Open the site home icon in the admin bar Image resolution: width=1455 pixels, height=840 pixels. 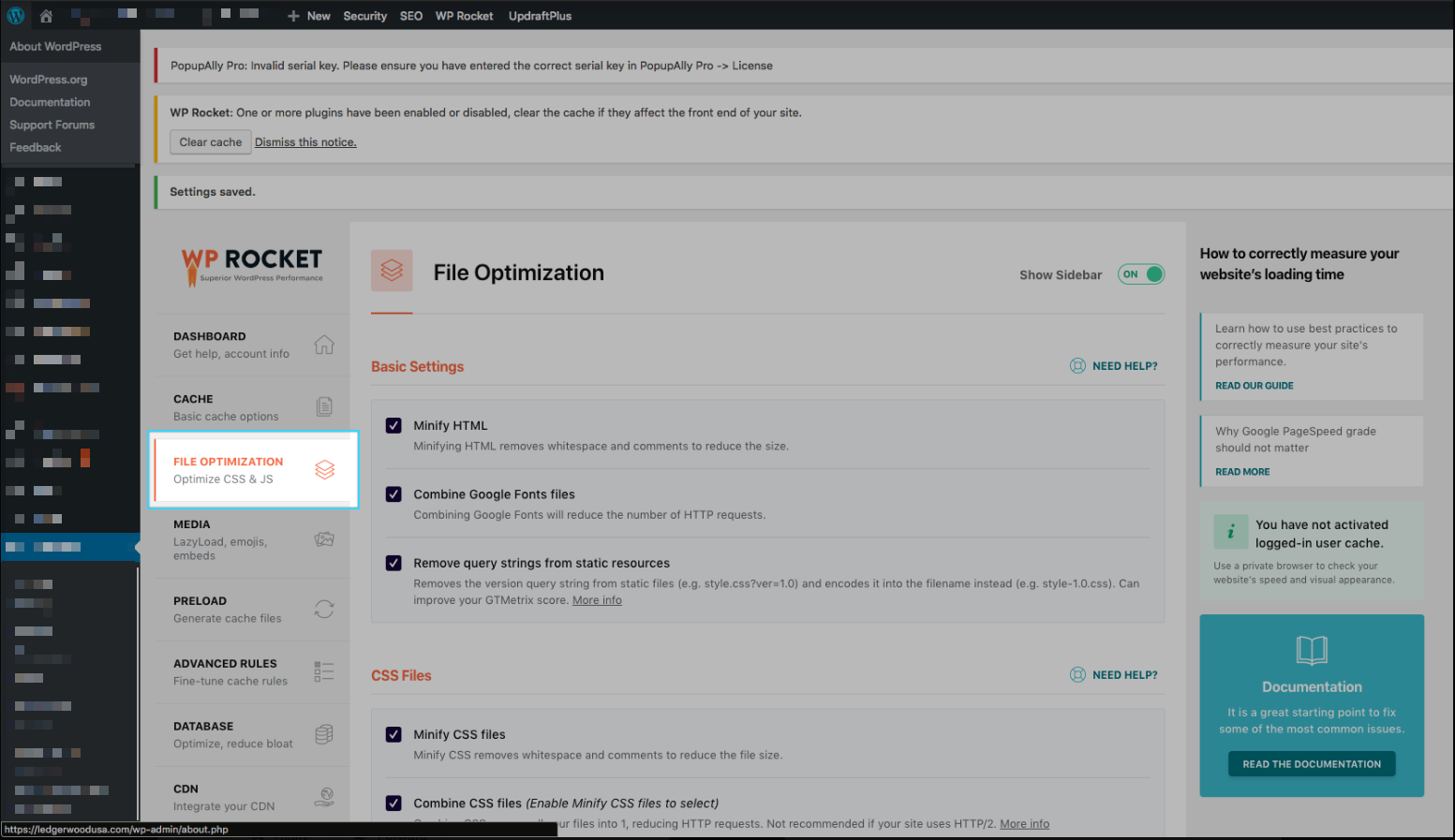46,15
